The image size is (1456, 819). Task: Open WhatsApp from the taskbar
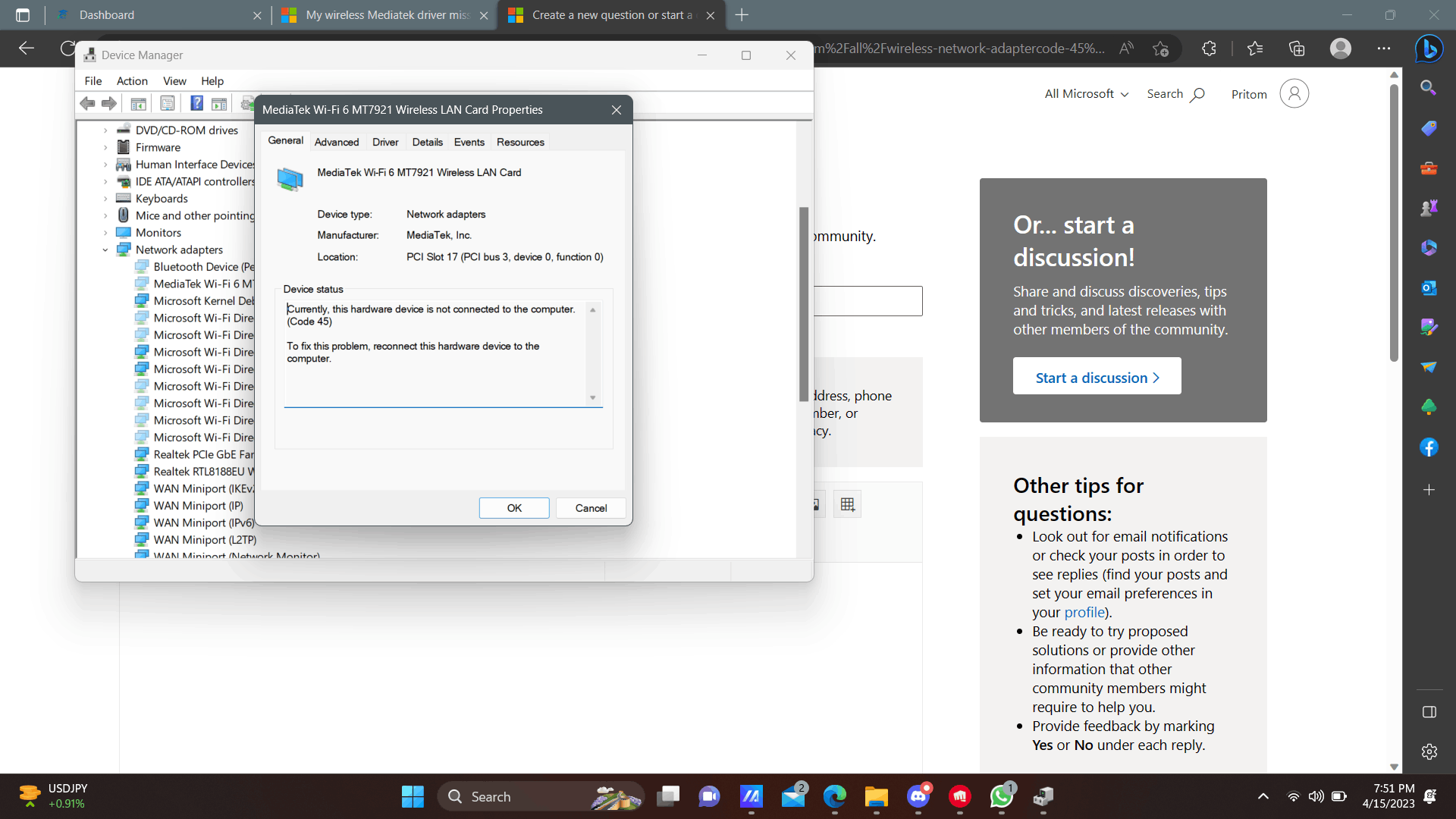click(1001, 796)
